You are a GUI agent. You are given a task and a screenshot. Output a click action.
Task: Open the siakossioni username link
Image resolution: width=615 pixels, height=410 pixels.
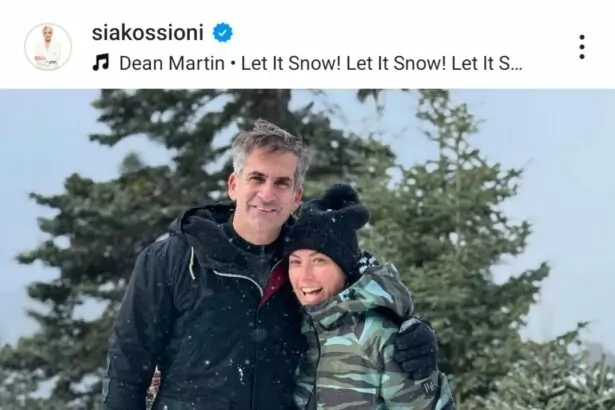click(x=147, y=33)
